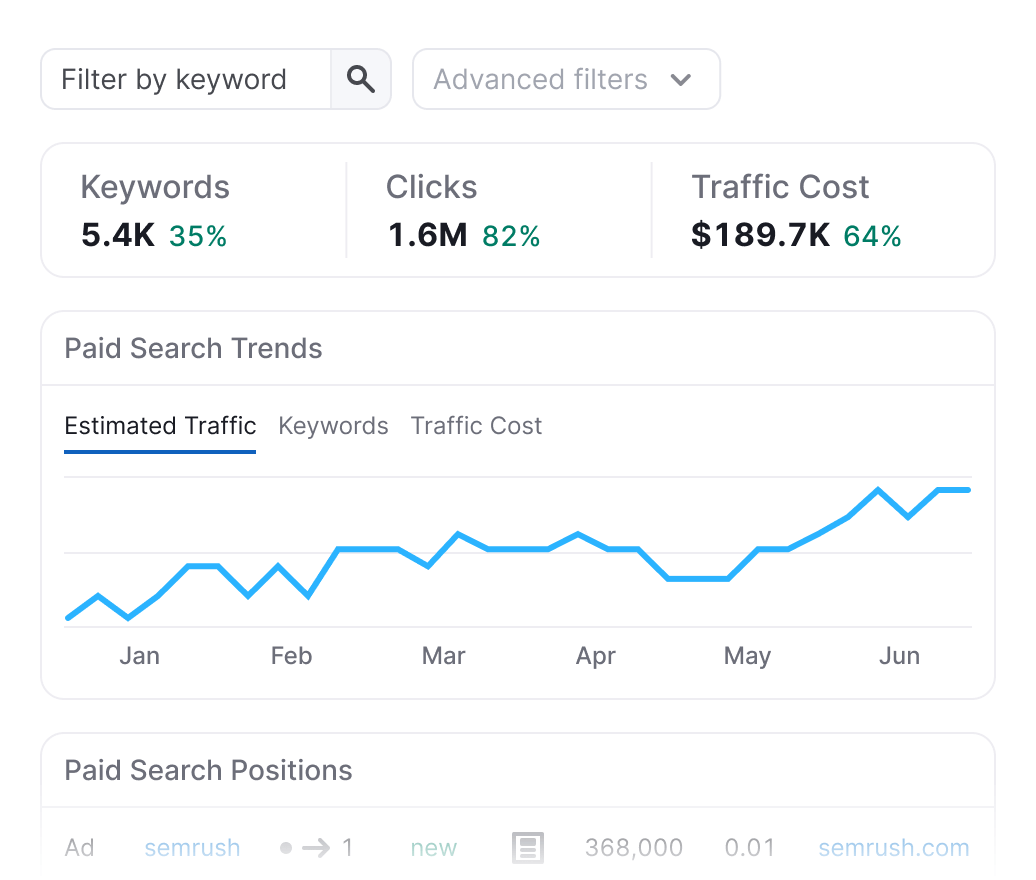This screenshot has height=880, width=1036.
Task: Click the Paid Search Positions heading
Action: tap(208, 771)
